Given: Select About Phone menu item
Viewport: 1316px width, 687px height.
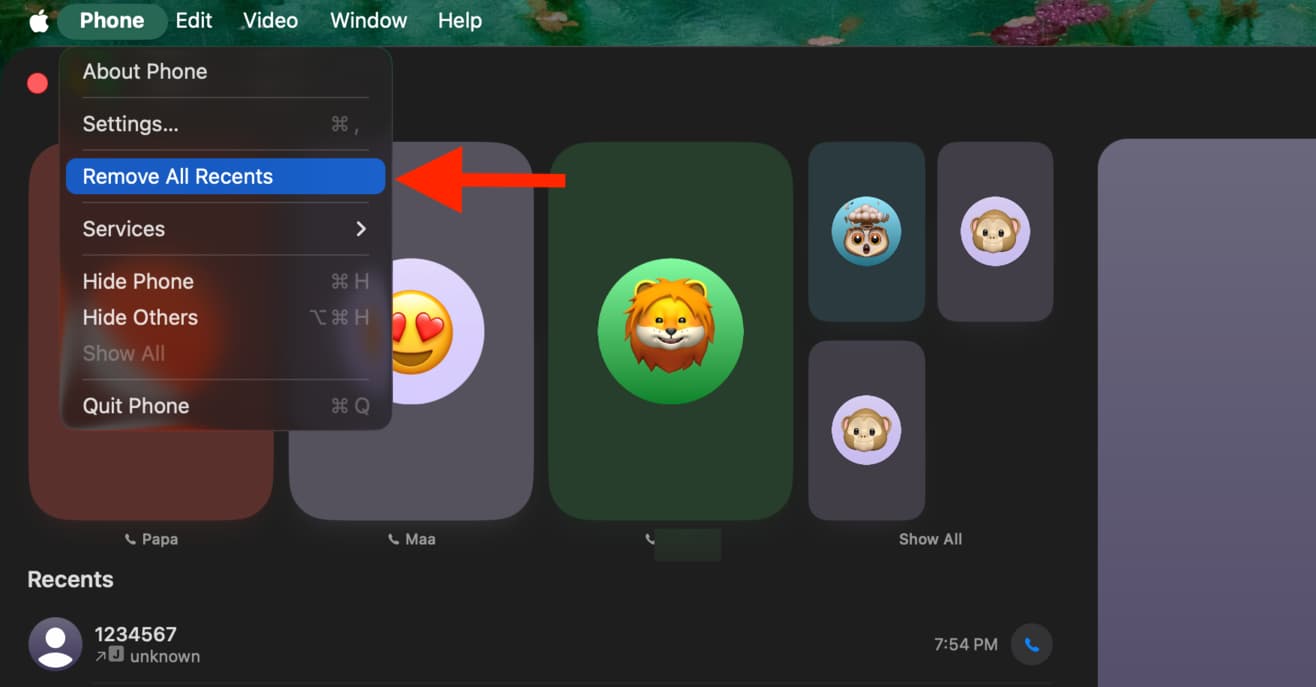Looking at the screenshot, I should click(x=225, y=72).
